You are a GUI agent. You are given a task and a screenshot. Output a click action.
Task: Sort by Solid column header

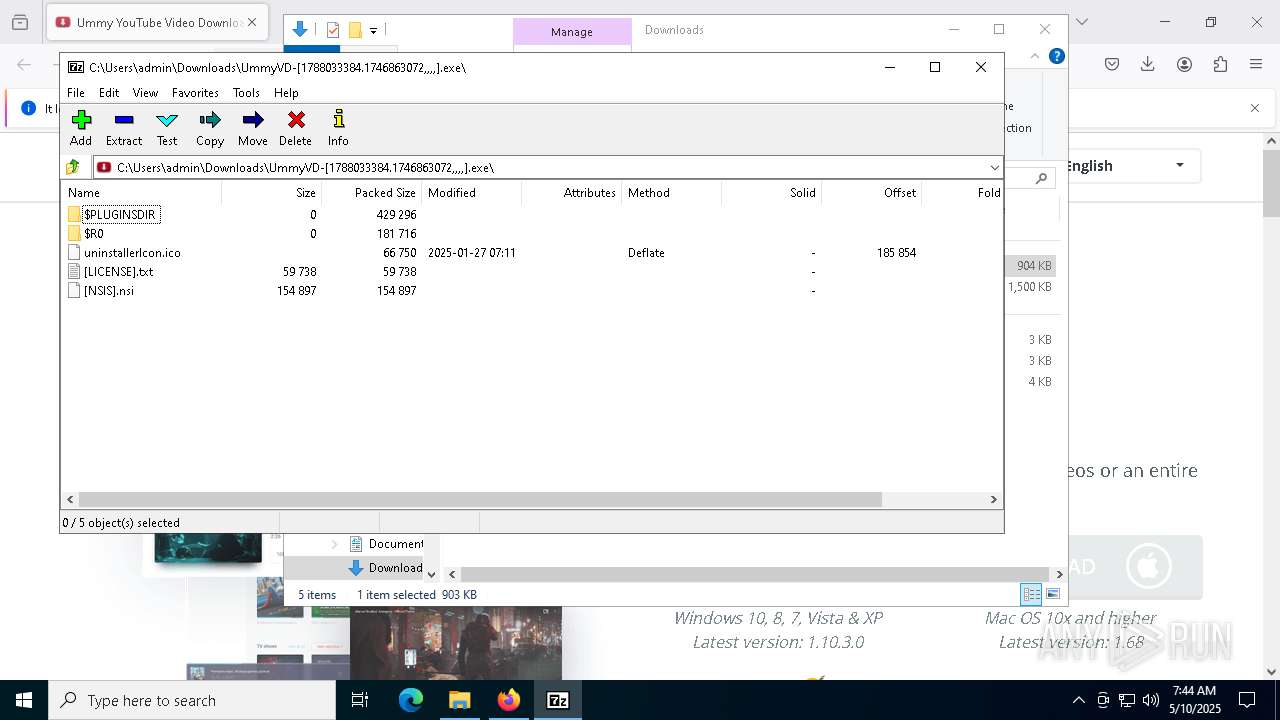coord(771,192)
